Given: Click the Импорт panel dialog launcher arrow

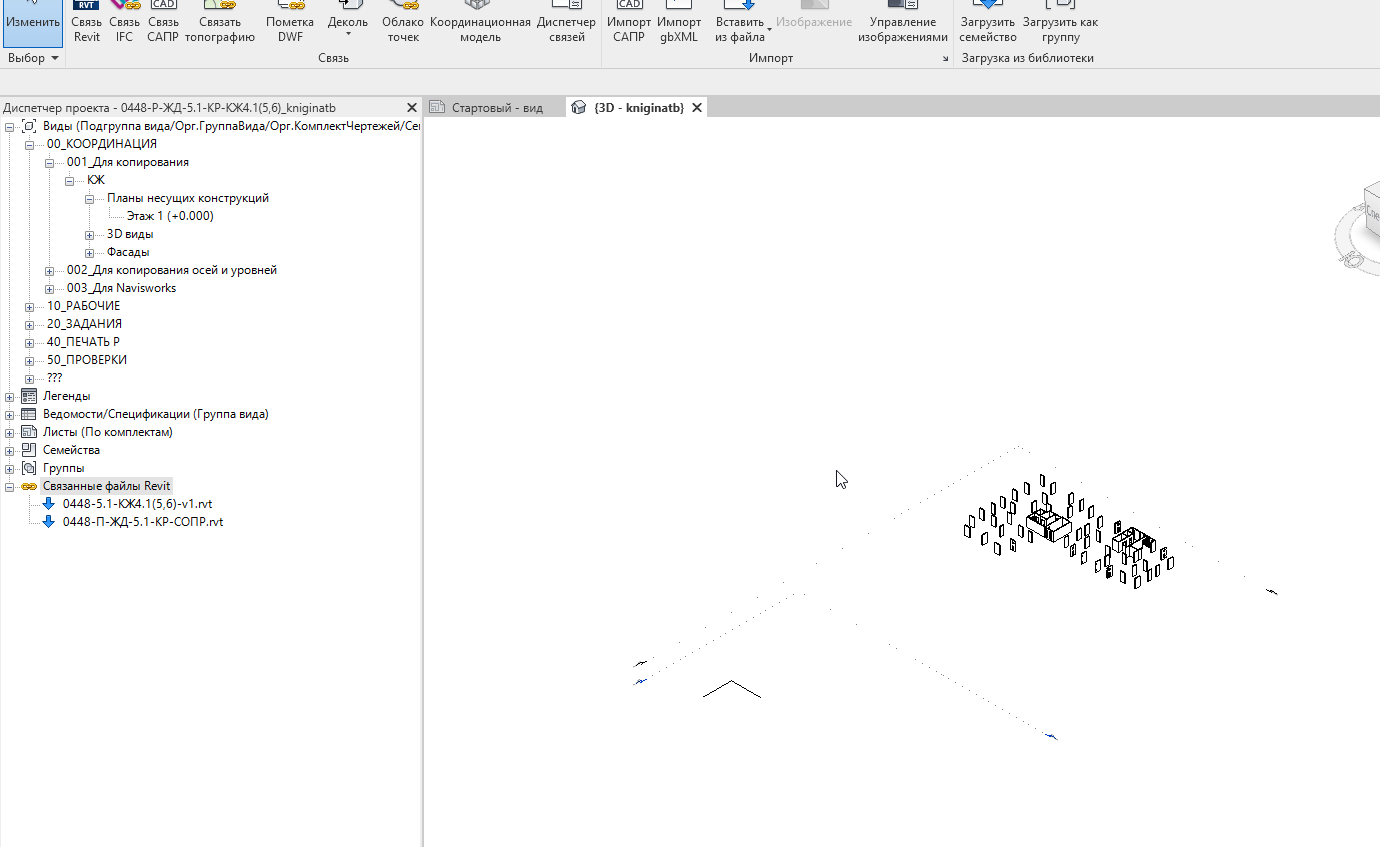Looking at the screenshot, I should click(945, 59).
